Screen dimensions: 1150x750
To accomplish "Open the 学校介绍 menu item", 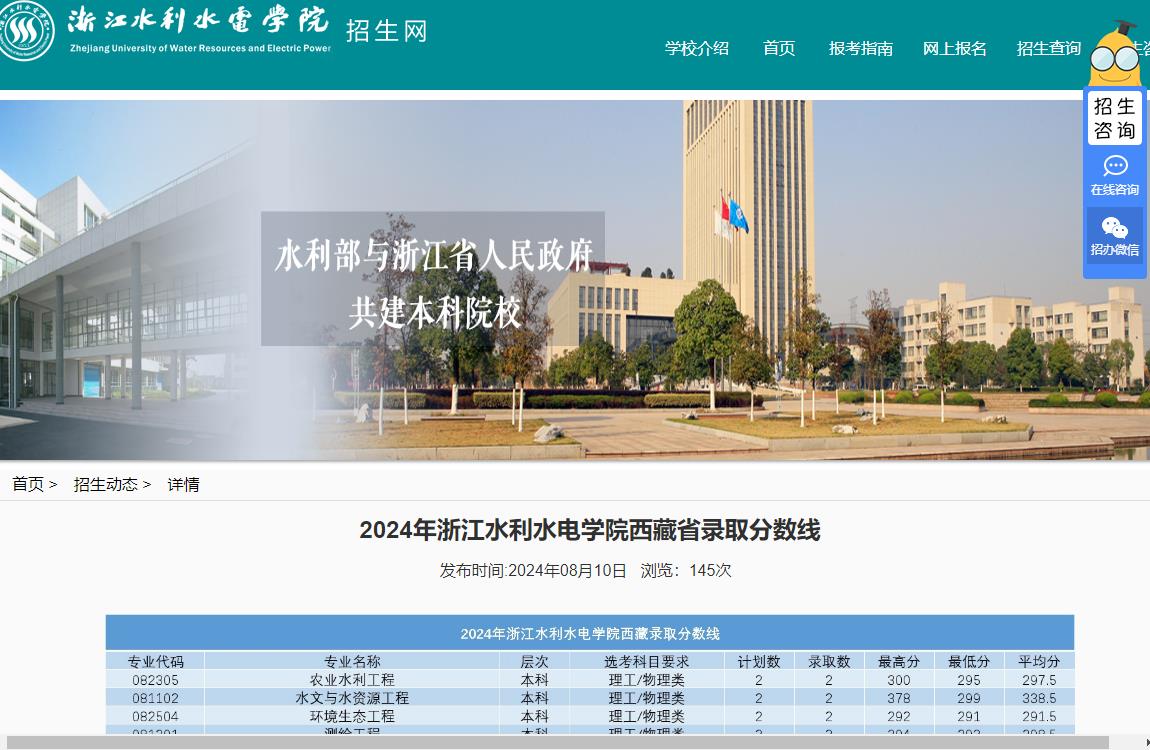I will (697, 48).
